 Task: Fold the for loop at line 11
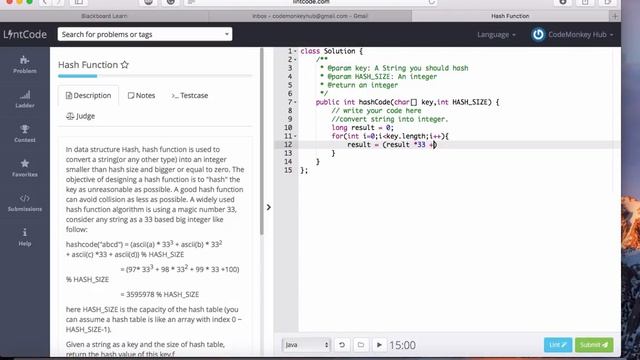tap(296, 136)
